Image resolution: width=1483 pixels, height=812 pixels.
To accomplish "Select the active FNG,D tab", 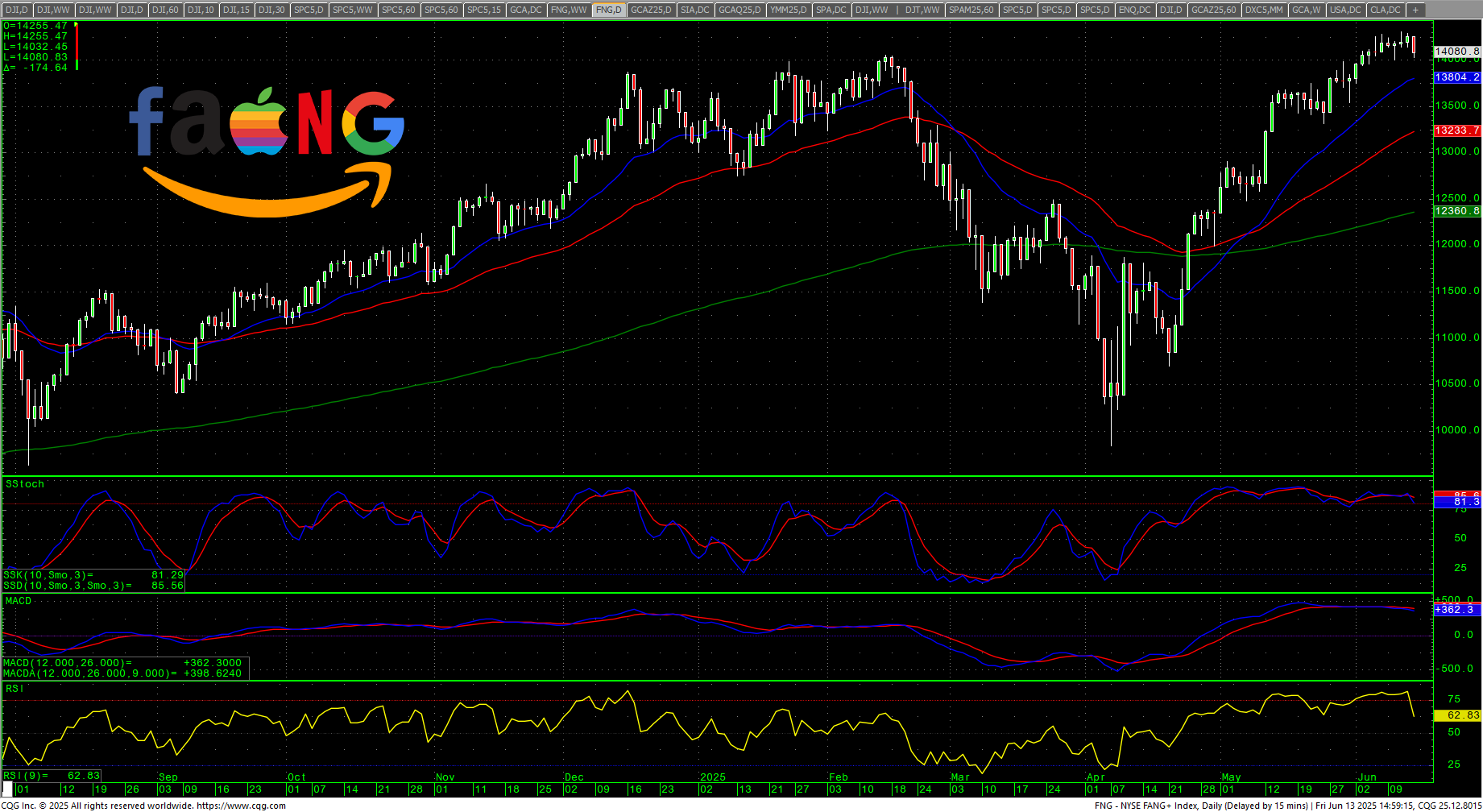I will [608, 10].
